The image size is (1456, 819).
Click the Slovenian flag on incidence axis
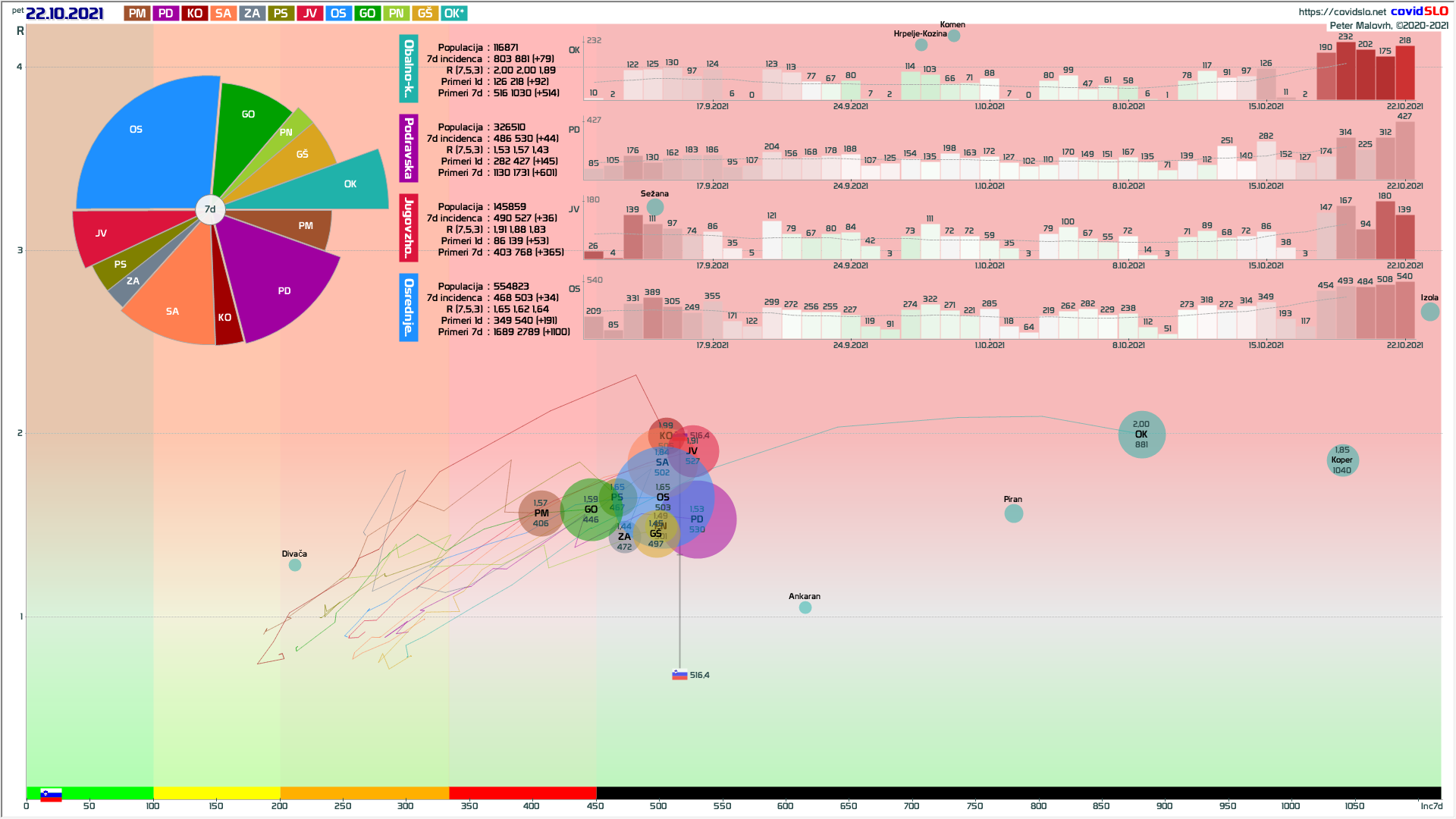(51, 795)
